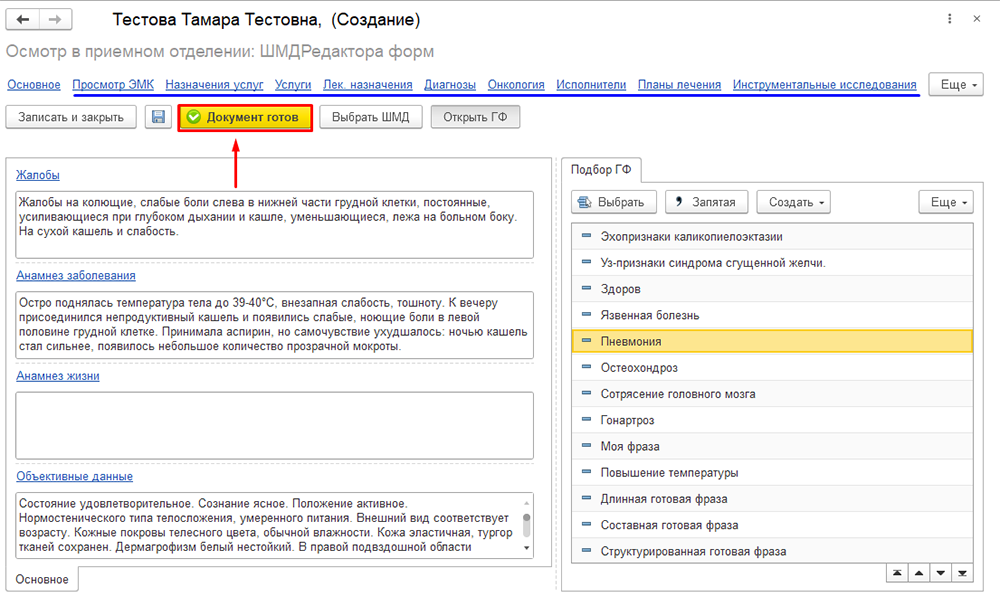Open Лек. назначения link
Image resolution: width=1000 pixels, height=596 pixels.
[367, 85]
